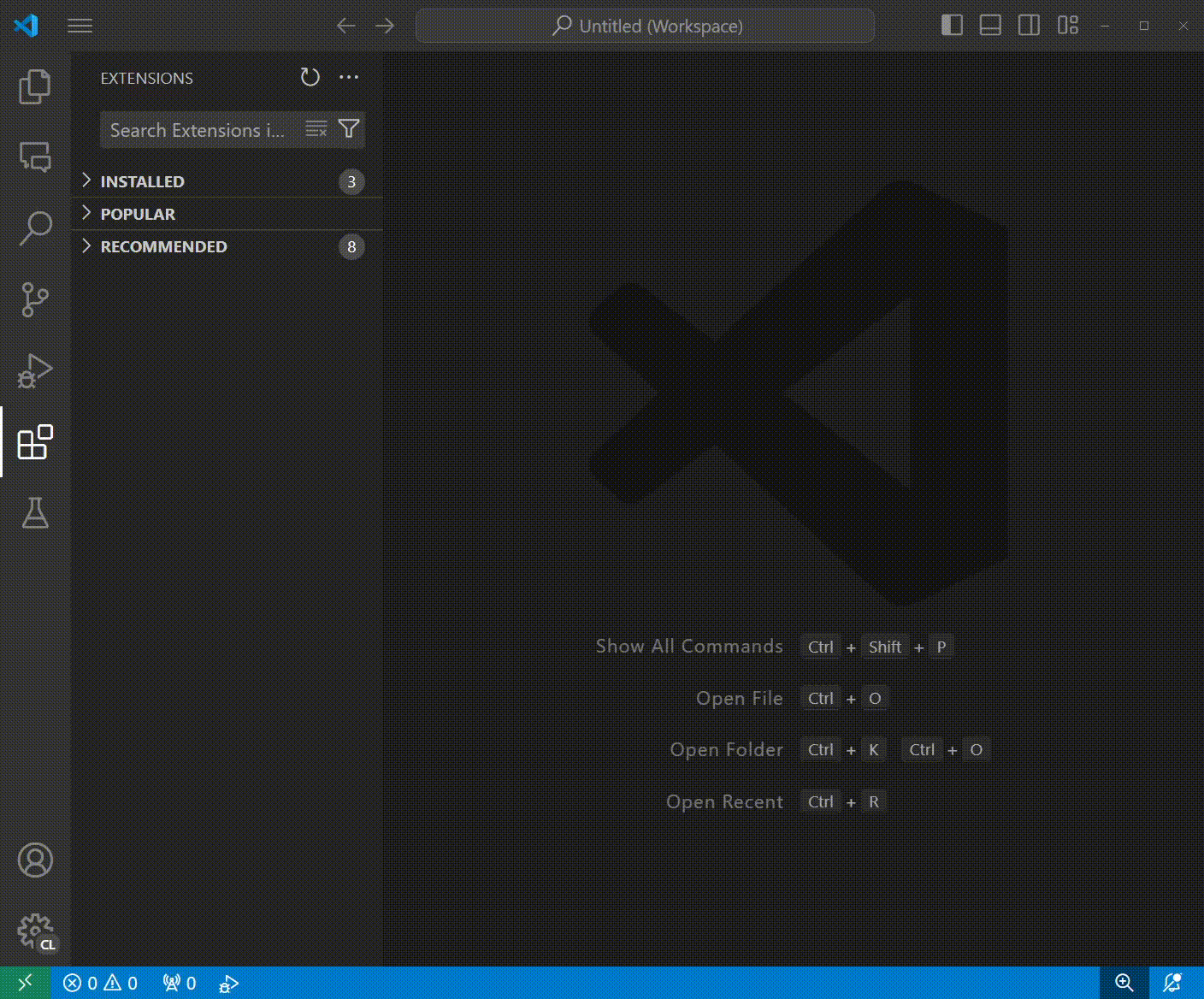Viewport: 1204px width, 999px height.
Task: Click the ports forwarded indicator
Action: click(180, 983)
